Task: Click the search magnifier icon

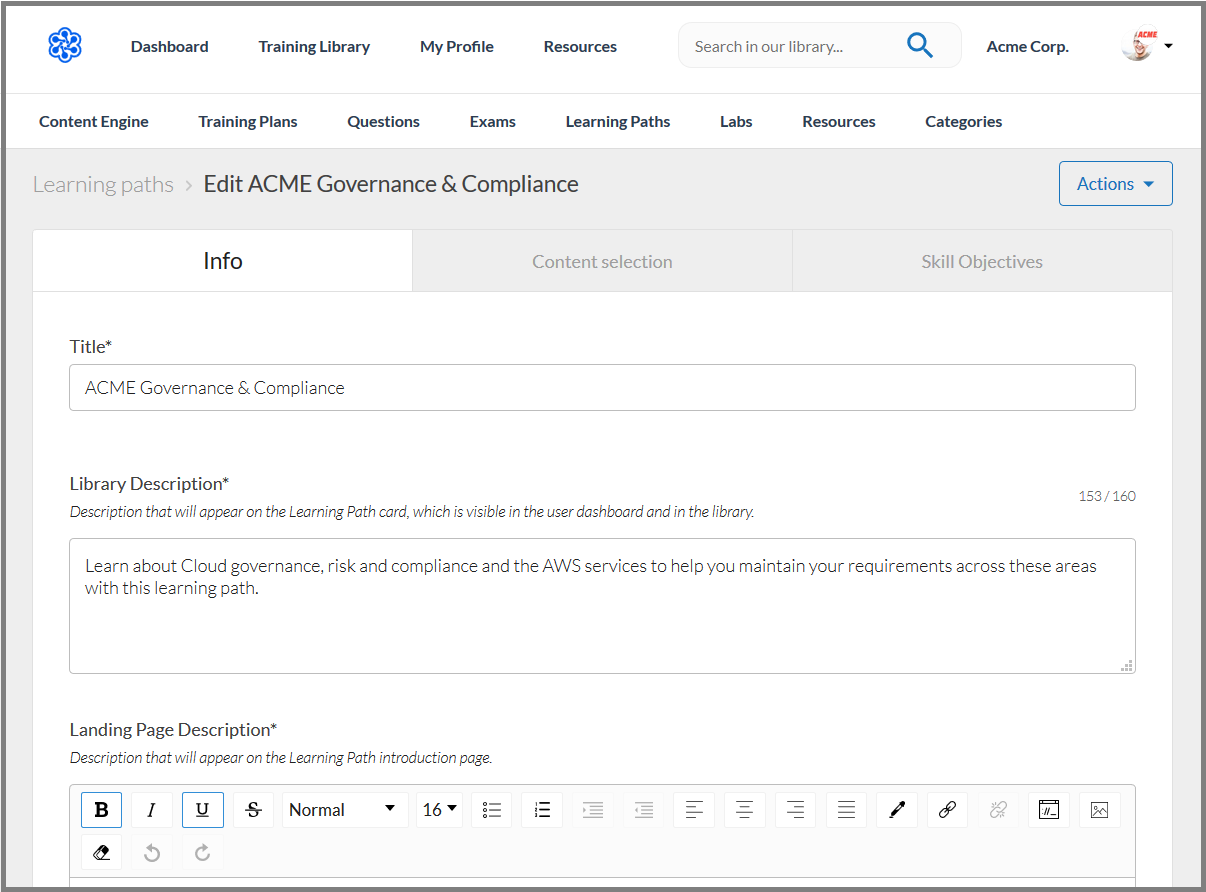Action: pos(919,45)
